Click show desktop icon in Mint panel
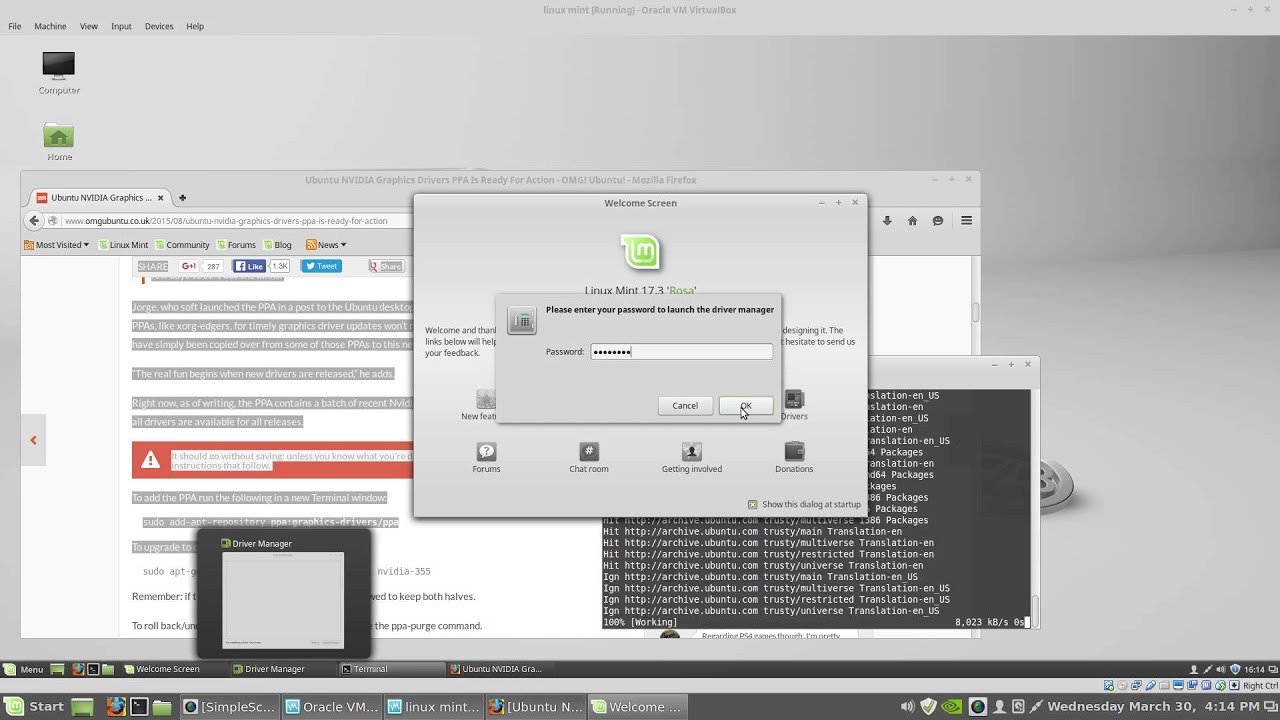Image resolution: width=1280 pixels, height=720 pixels. [x=58, y=669]
